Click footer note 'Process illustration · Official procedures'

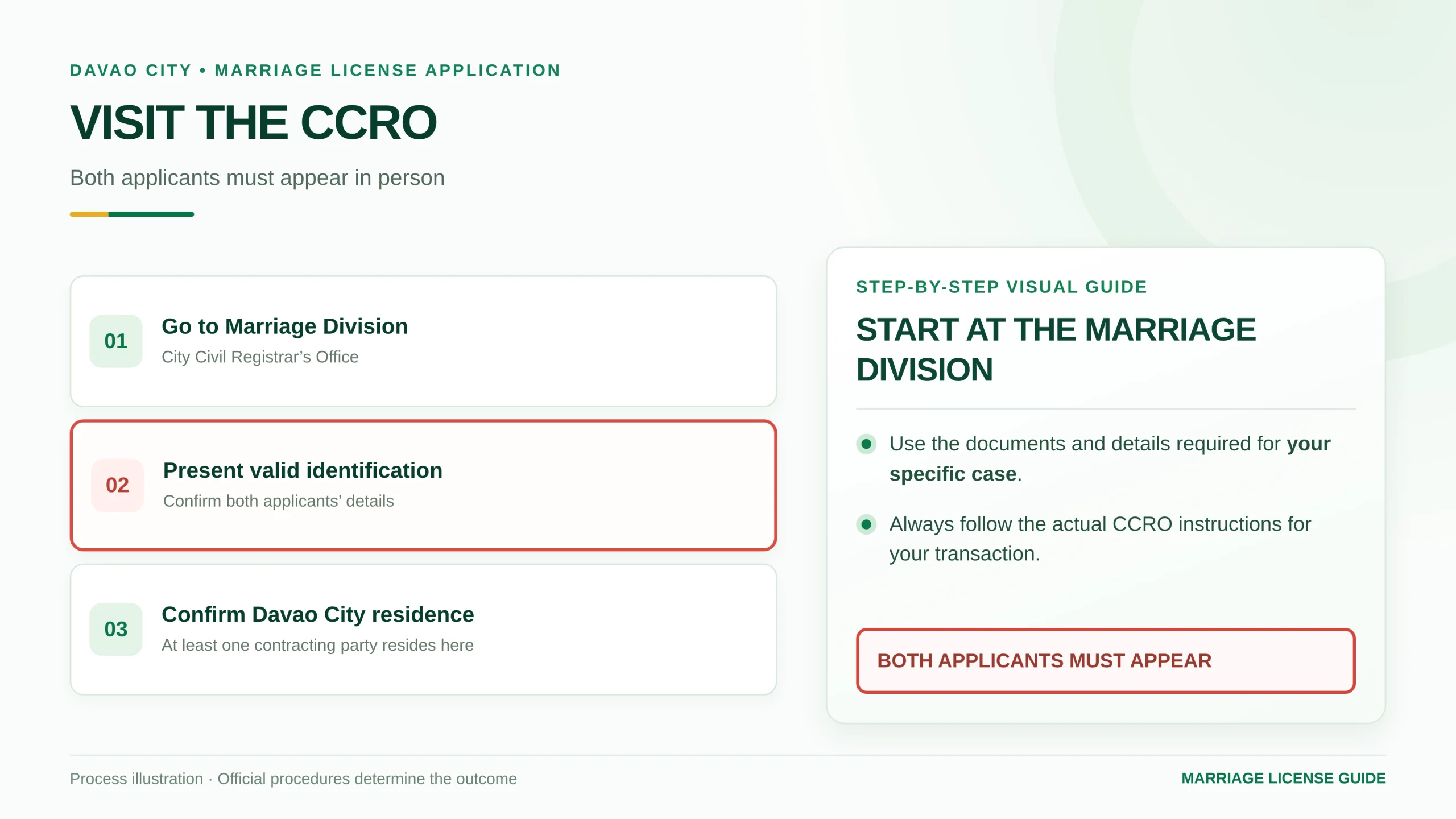coord(293,779)
